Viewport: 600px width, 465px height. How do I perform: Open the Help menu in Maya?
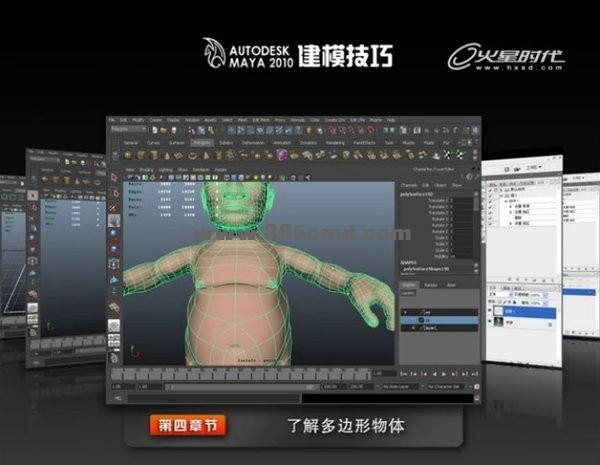pyautogui.click(x=391, y=120)
